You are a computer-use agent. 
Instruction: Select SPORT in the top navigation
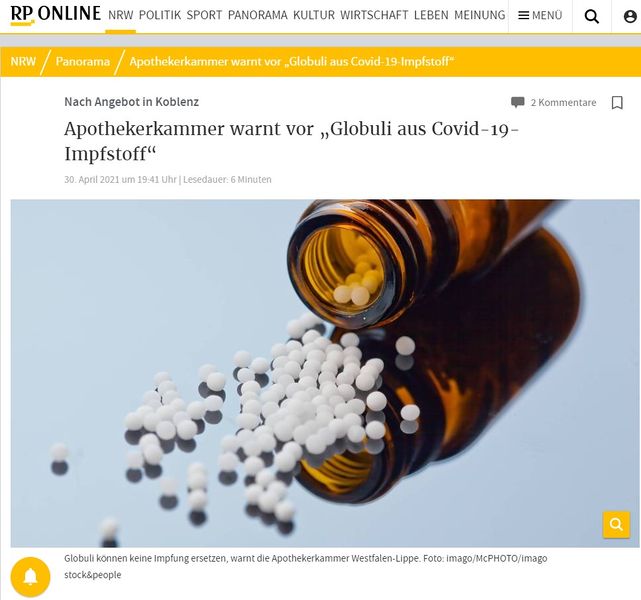pos(204,16)
